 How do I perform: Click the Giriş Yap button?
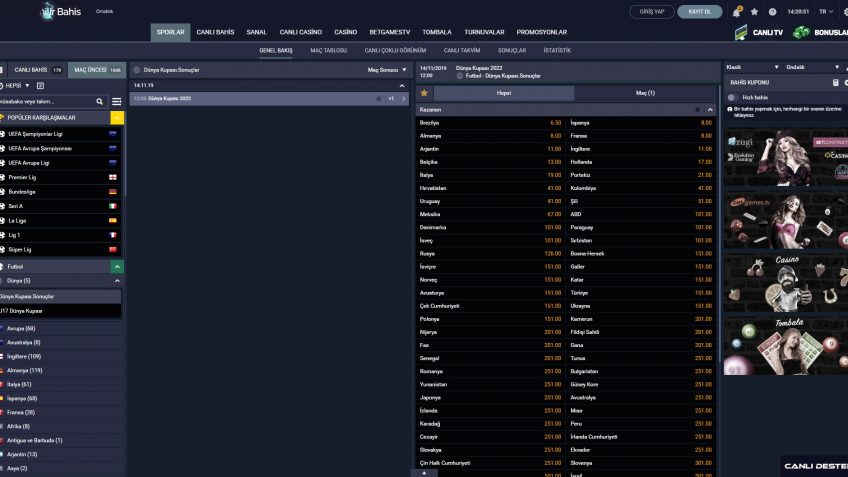[652, 12]
